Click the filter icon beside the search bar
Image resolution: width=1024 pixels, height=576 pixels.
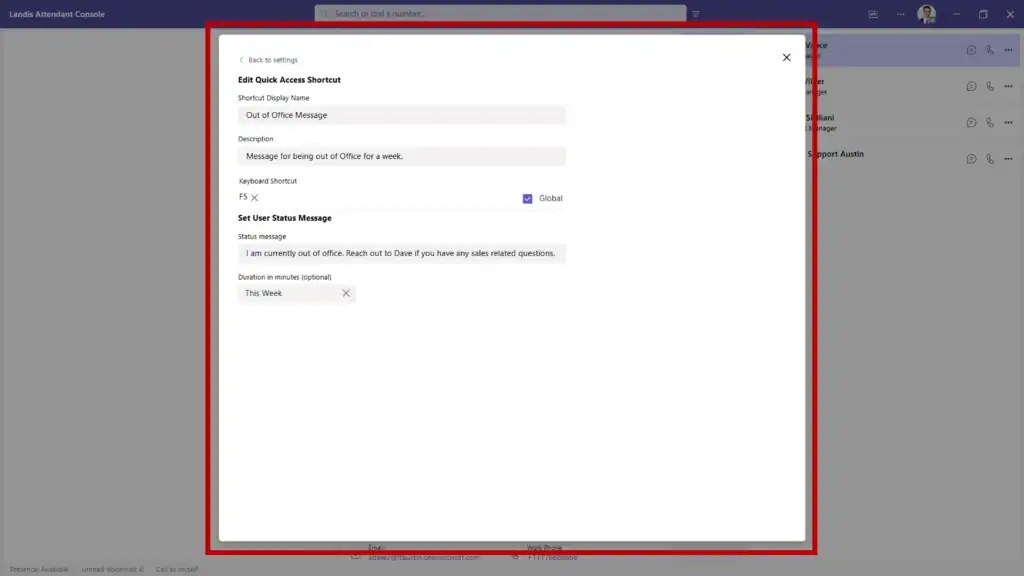coord(697,14)
